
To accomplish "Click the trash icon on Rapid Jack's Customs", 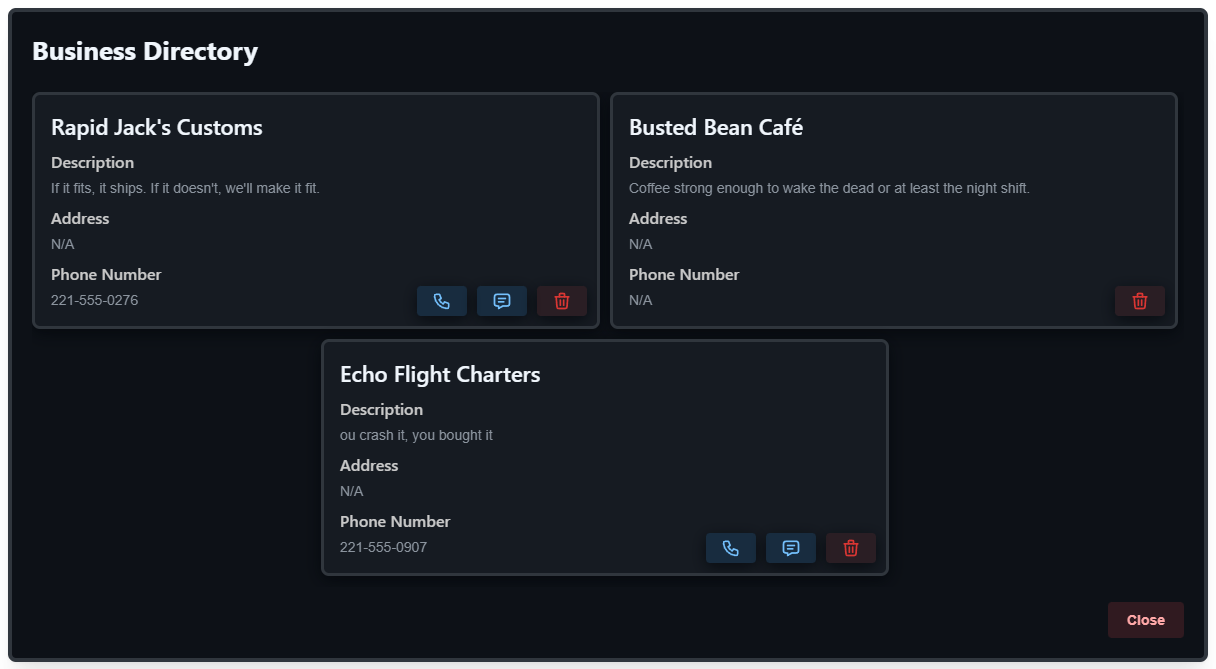I will pyautogui.click(x=561, y=301).
